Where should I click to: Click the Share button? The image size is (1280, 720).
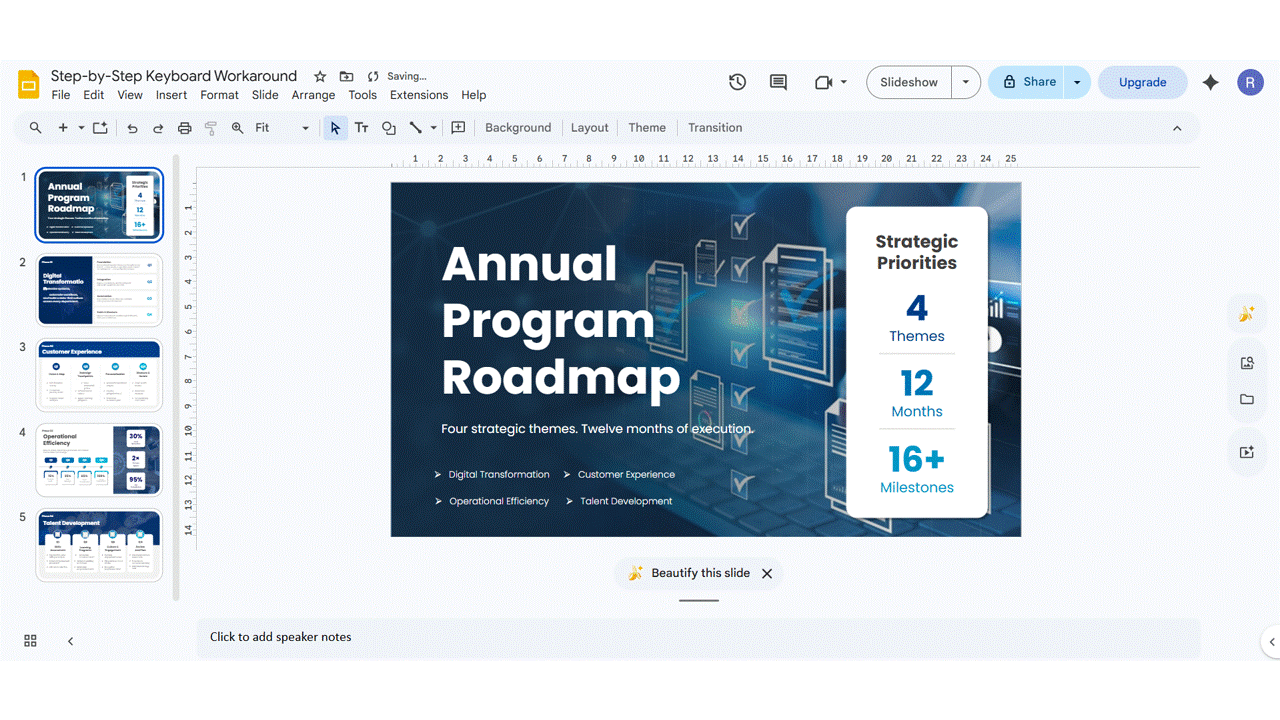tap(1028, 82)
